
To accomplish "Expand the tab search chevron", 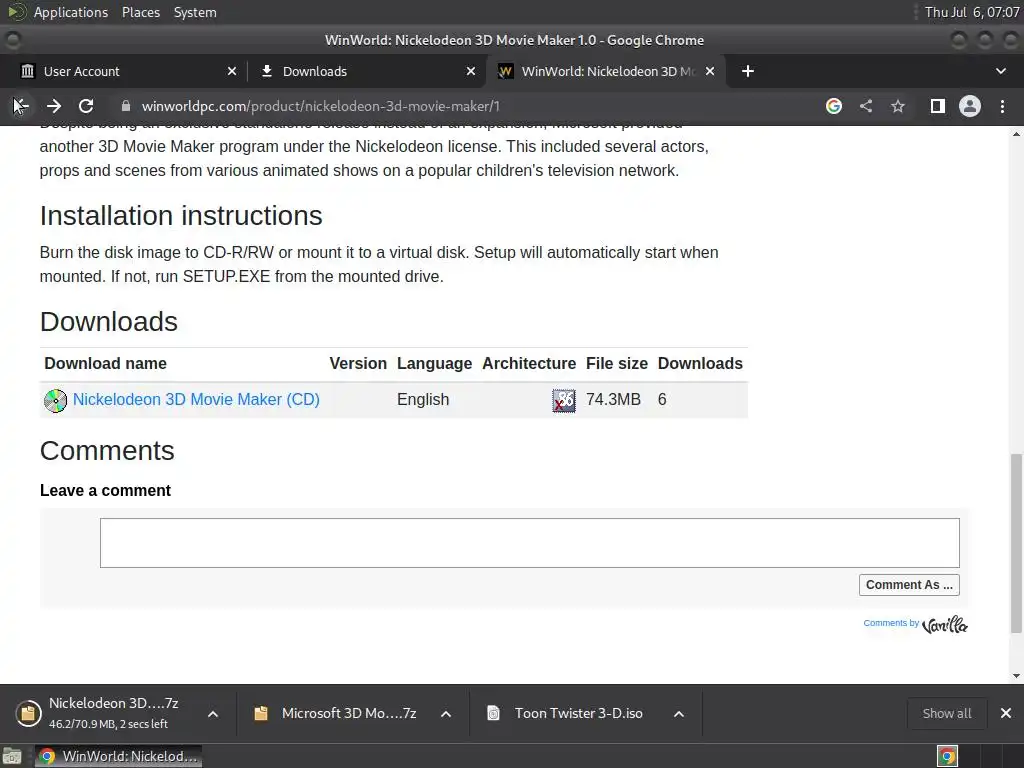I will 1000,71.
